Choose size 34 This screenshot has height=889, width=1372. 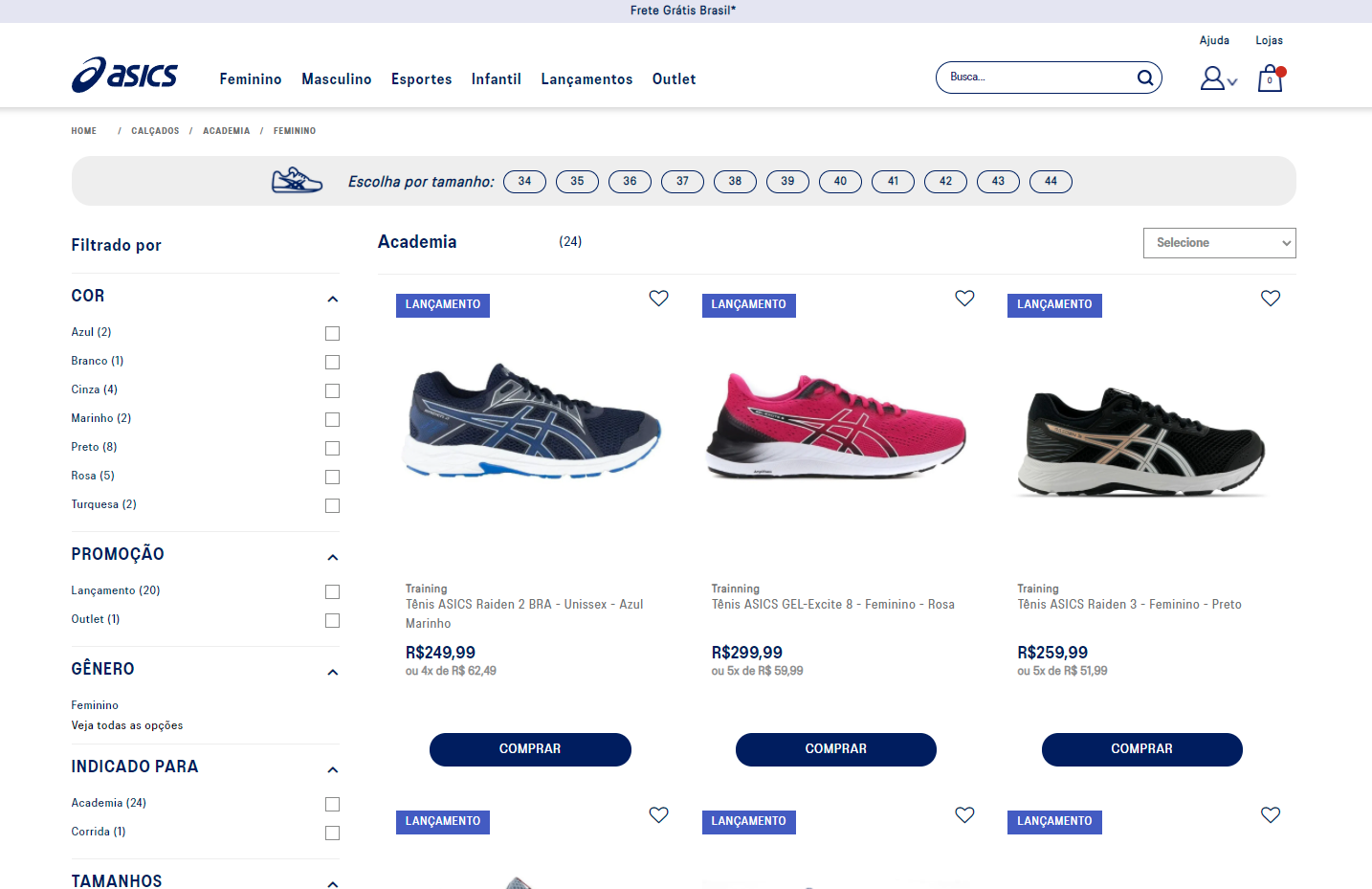tap(524, 182)
